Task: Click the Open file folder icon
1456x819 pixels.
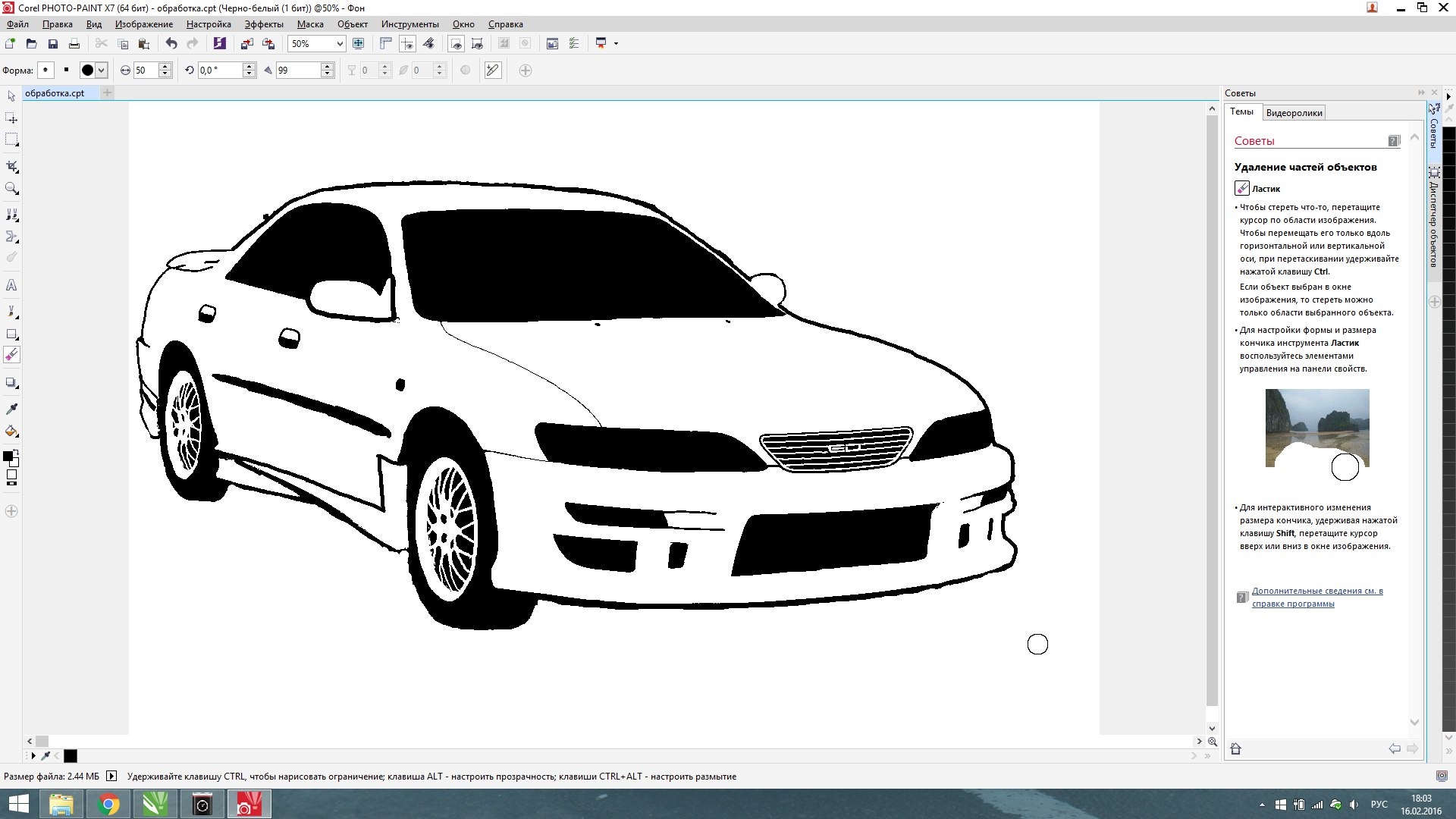Action: pos(31,44)
